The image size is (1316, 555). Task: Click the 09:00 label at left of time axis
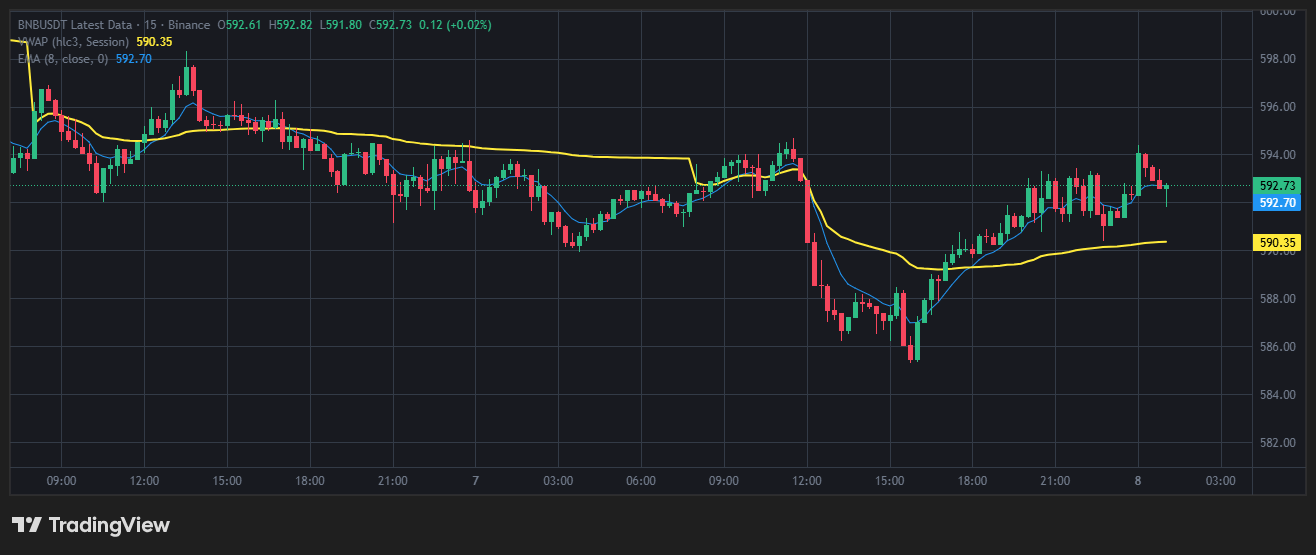click(62, 481)
